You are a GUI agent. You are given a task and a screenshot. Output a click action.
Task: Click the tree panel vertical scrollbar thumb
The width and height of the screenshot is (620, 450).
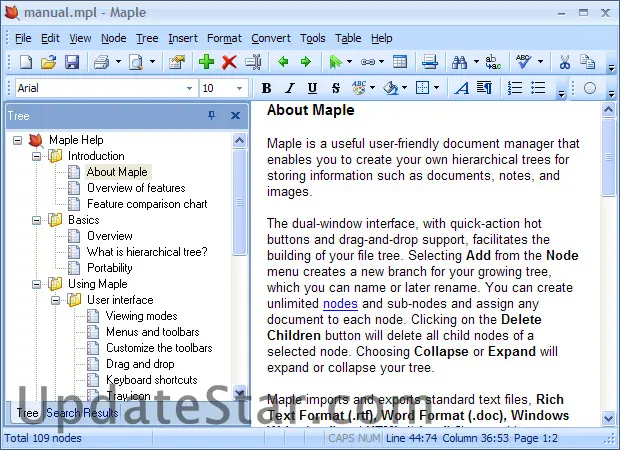[239, 202]
